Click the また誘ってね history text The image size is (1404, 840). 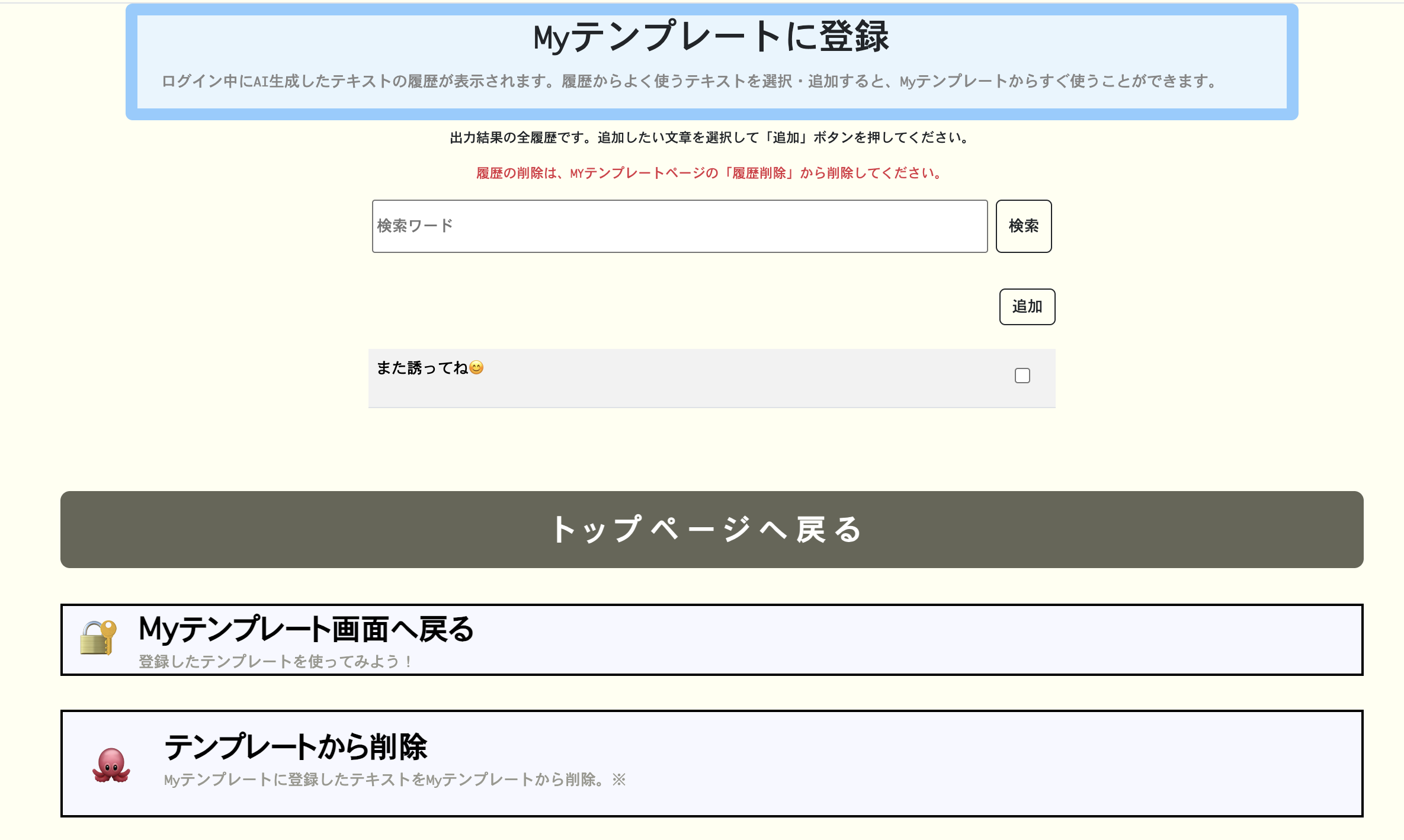click(422, 368)
